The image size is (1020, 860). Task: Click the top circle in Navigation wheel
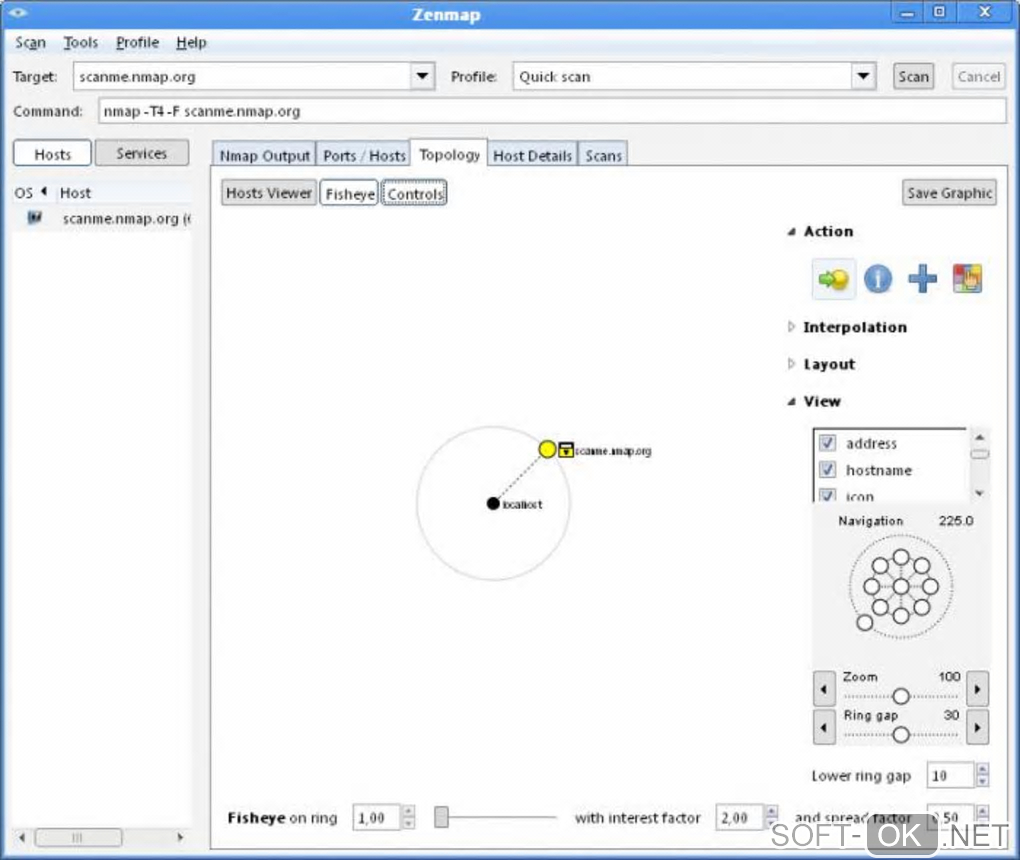tap(901, 558)
